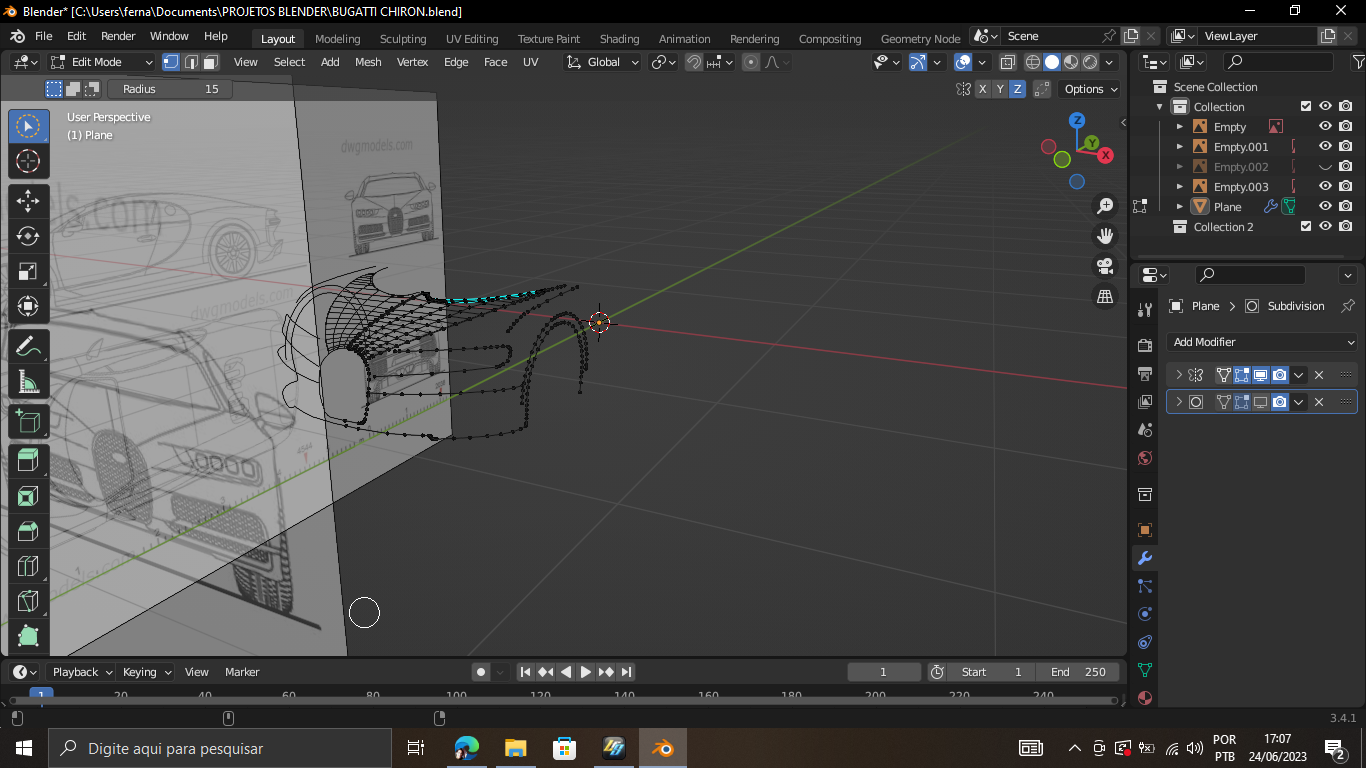
Task: Toggle X-ray view in the header
Action: pyautogui.click(x=1007, y=62)
